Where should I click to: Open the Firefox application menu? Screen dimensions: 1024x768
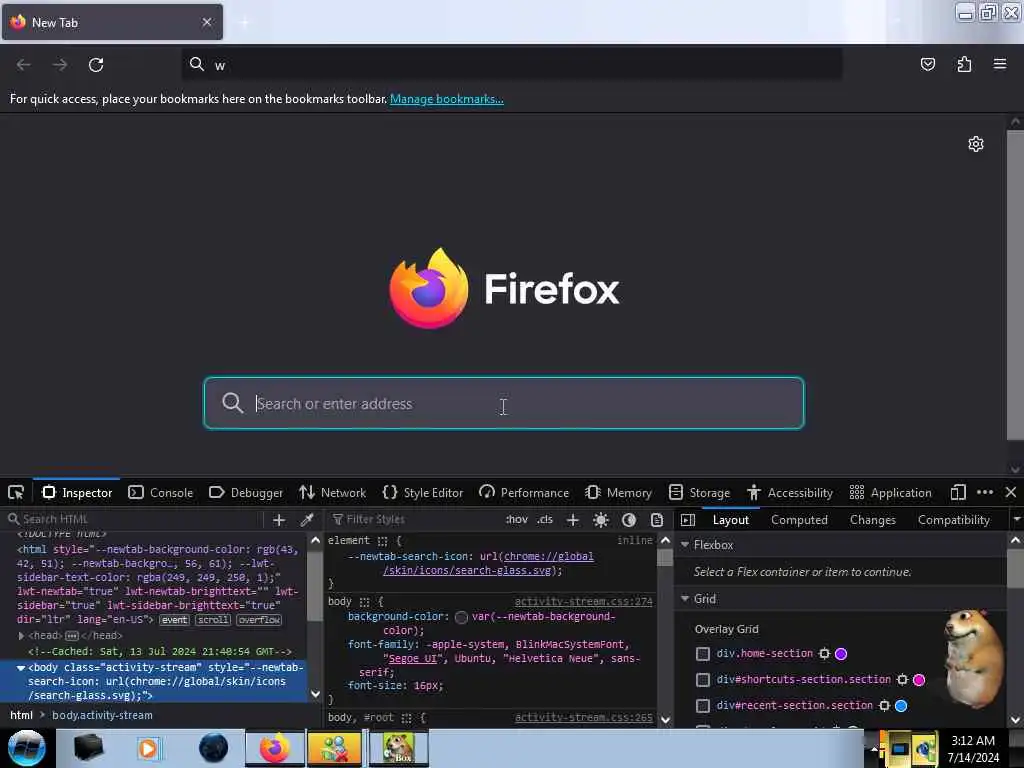(1000, 64)
